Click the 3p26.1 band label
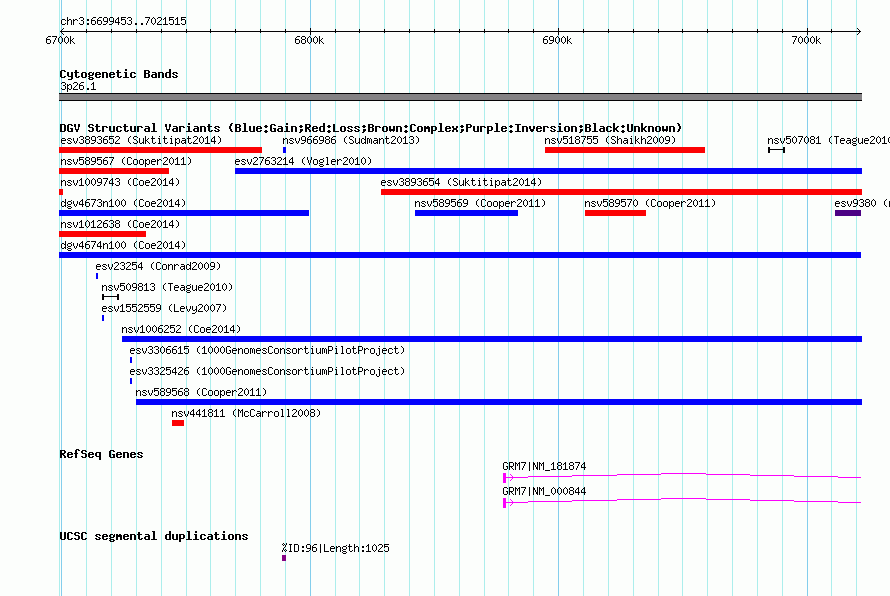Image resolution: width=890 pixels, height=596 pixels. pos(78,86)
